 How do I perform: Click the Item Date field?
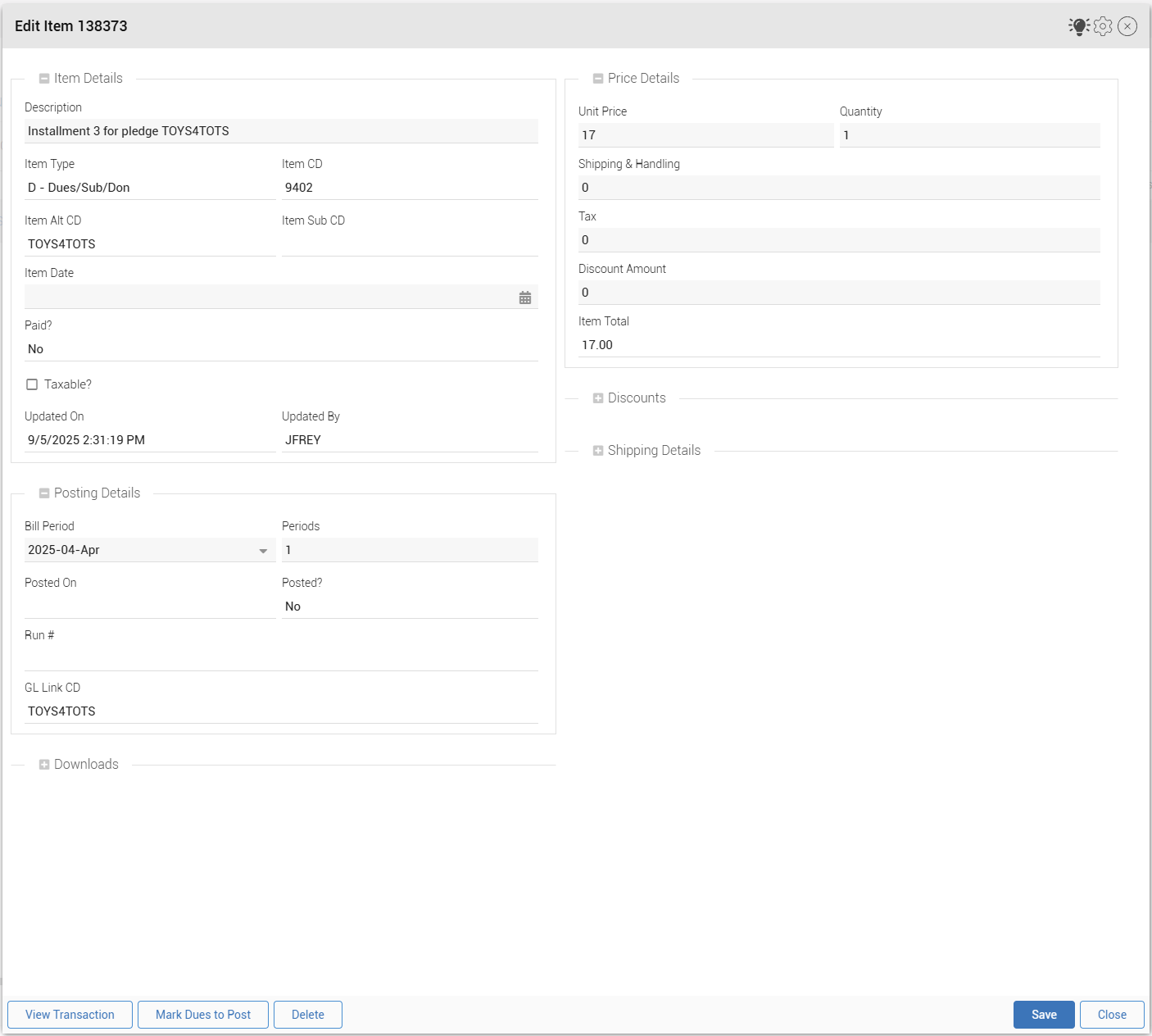tap(281, 297)
